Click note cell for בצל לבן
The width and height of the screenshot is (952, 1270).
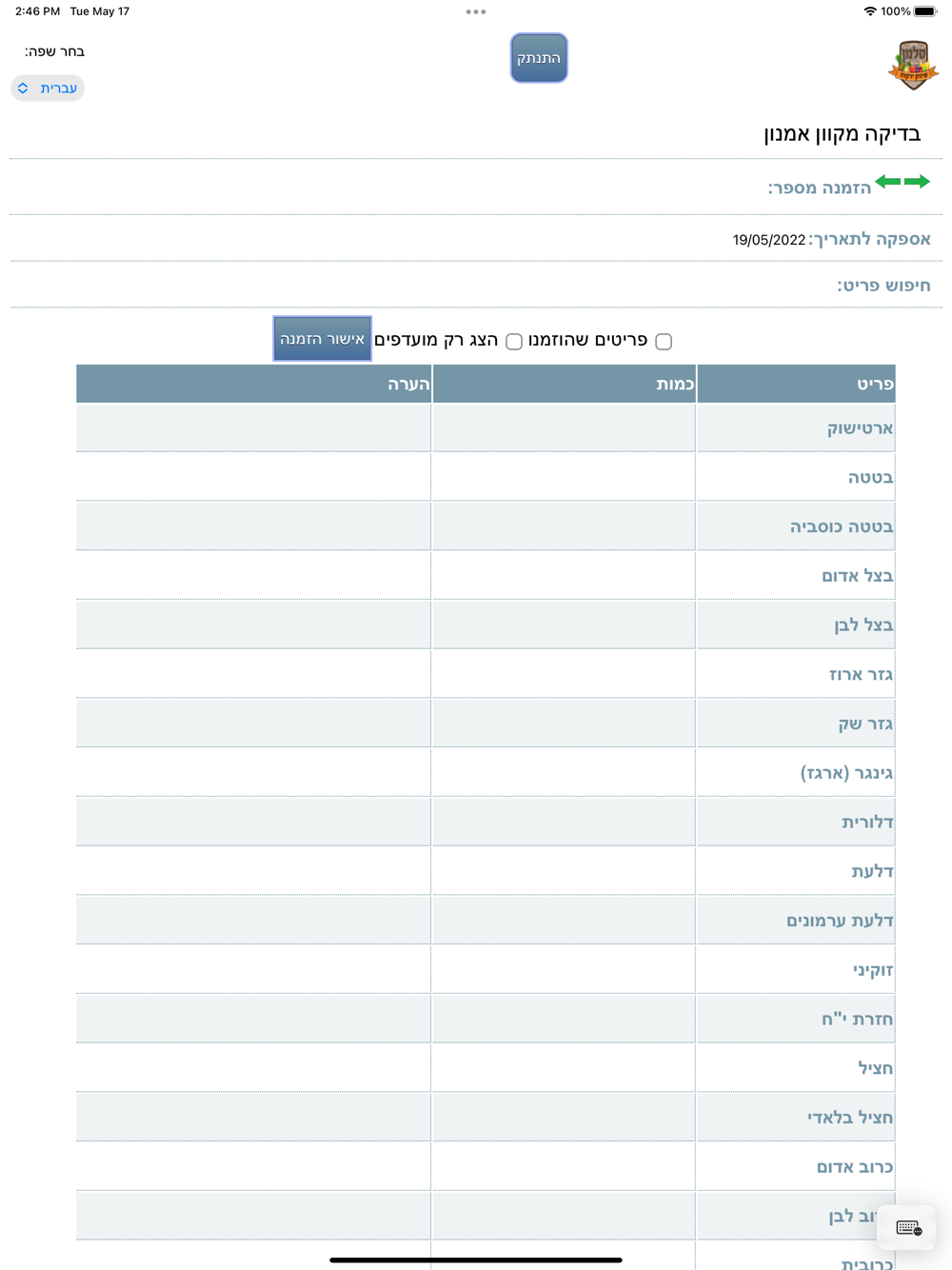253,625
